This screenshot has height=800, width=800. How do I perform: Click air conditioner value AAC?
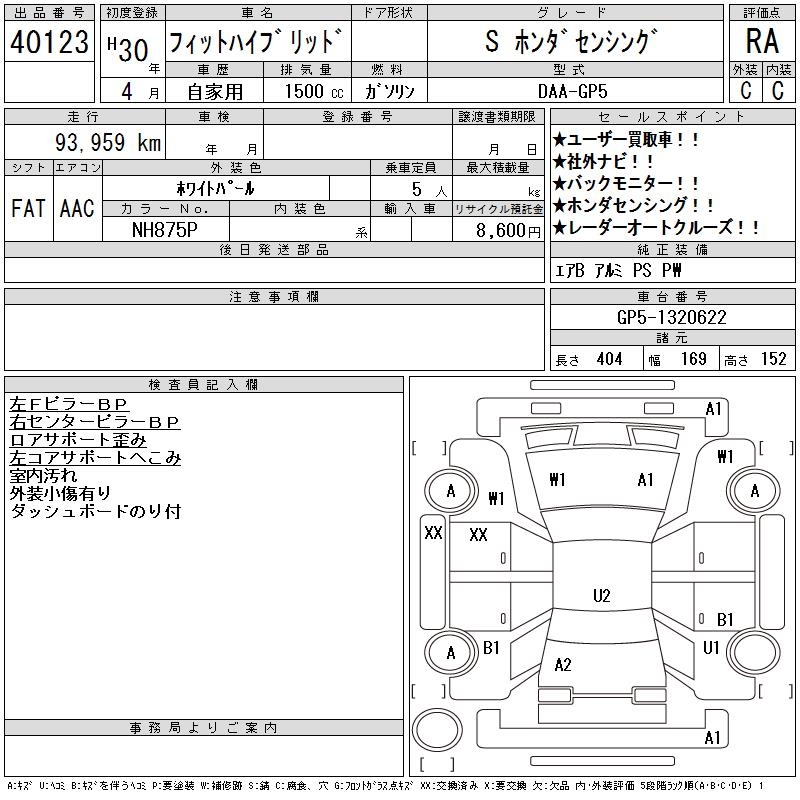77,208
